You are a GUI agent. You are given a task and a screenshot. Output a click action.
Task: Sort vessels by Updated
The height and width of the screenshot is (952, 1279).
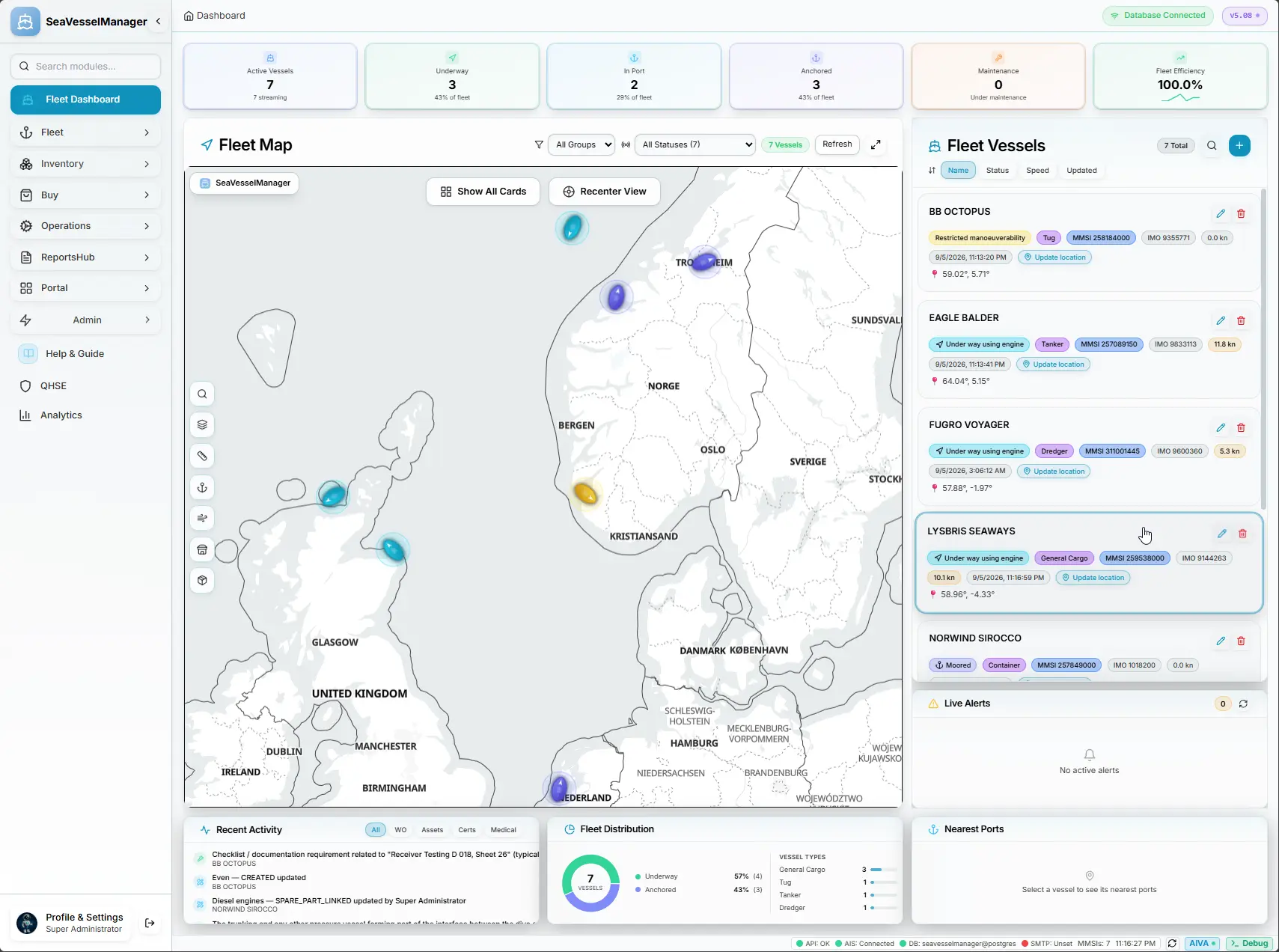(x=1081, y=170)
